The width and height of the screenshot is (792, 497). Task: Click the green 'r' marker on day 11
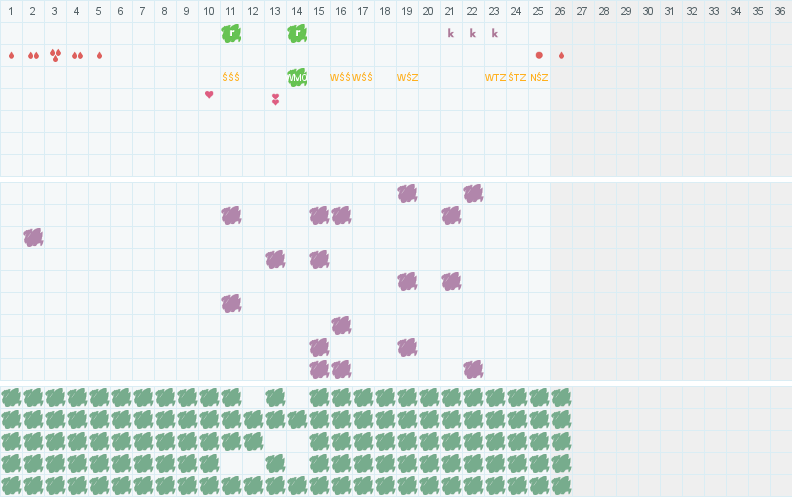tap(231, 33)
